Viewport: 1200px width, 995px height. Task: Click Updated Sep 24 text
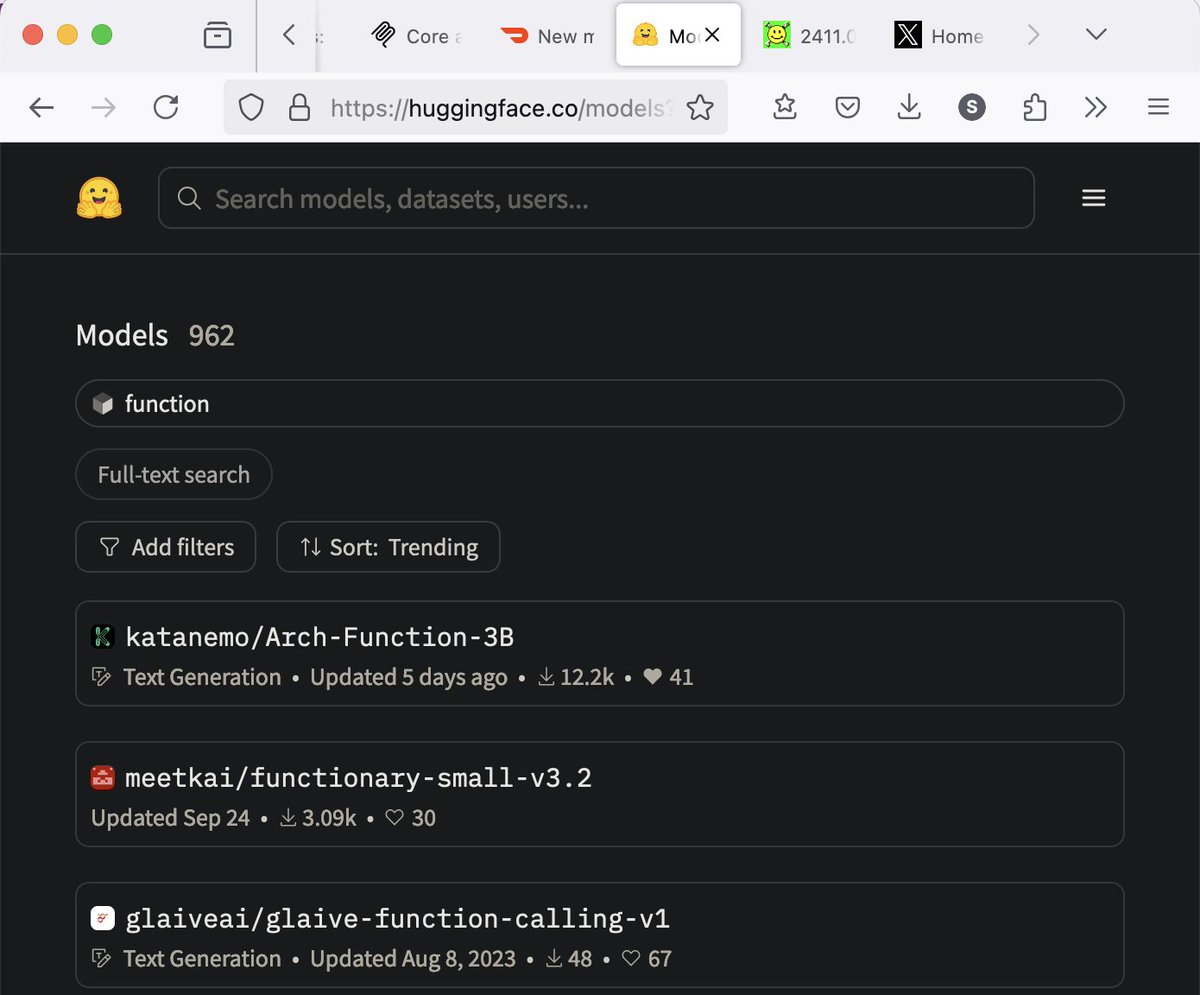coord(170,818)
